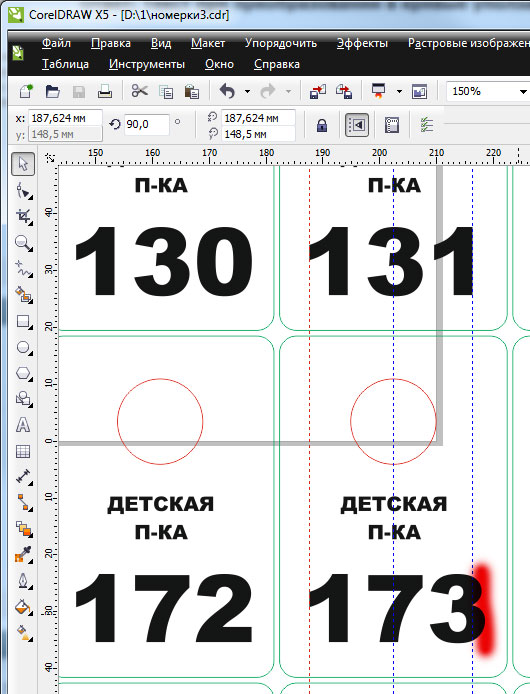Select the Basic Shapes tool

(x=23, y=399)
